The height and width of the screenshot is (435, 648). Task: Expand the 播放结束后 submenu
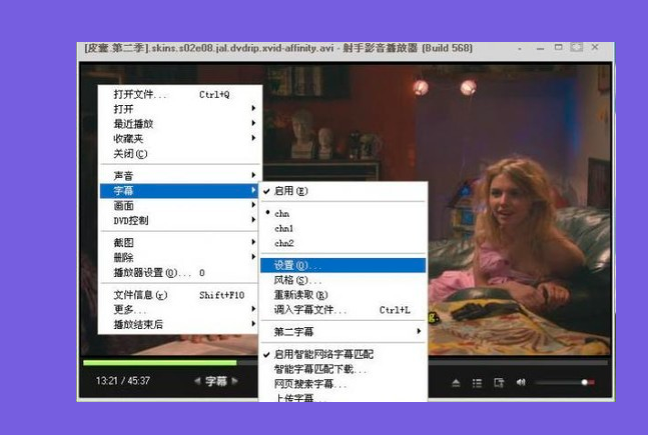[x=180, y=324]
